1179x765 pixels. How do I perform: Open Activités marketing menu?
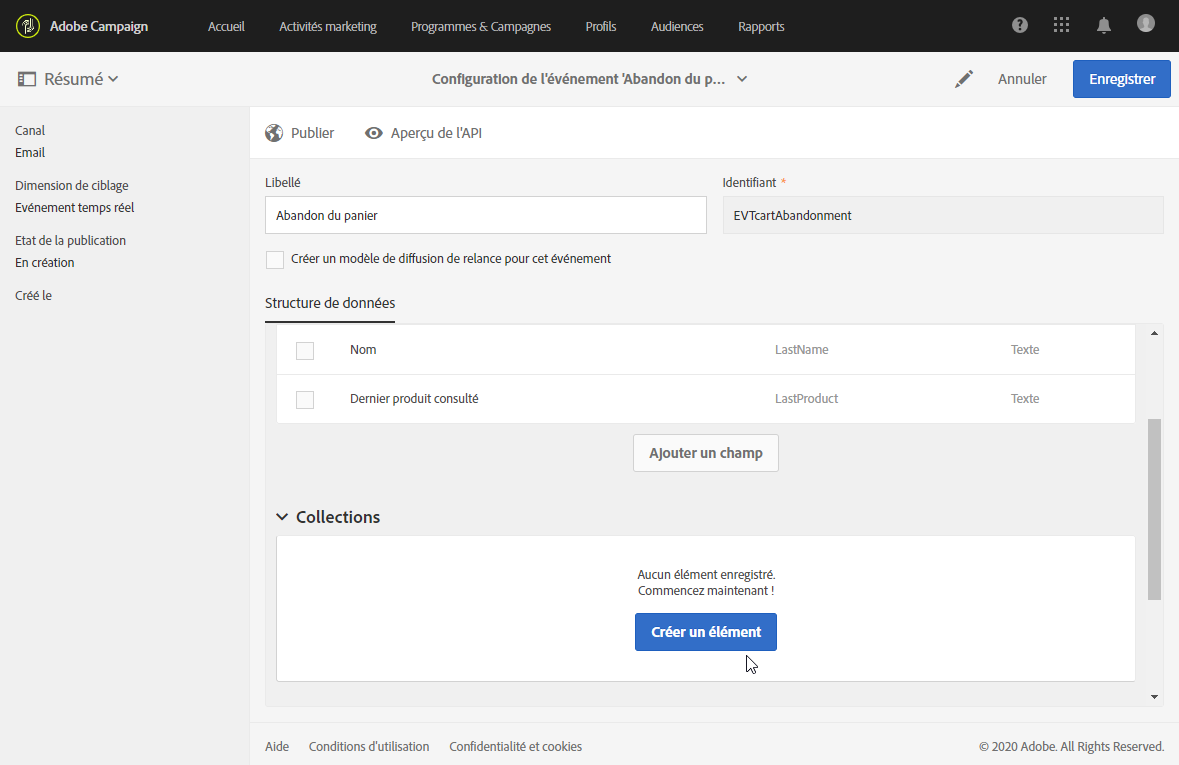click(328, 26)
